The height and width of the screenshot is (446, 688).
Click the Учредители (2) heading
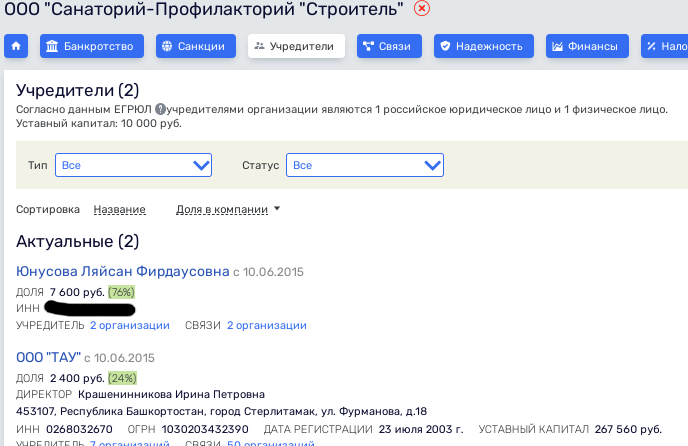click(78, 90)
